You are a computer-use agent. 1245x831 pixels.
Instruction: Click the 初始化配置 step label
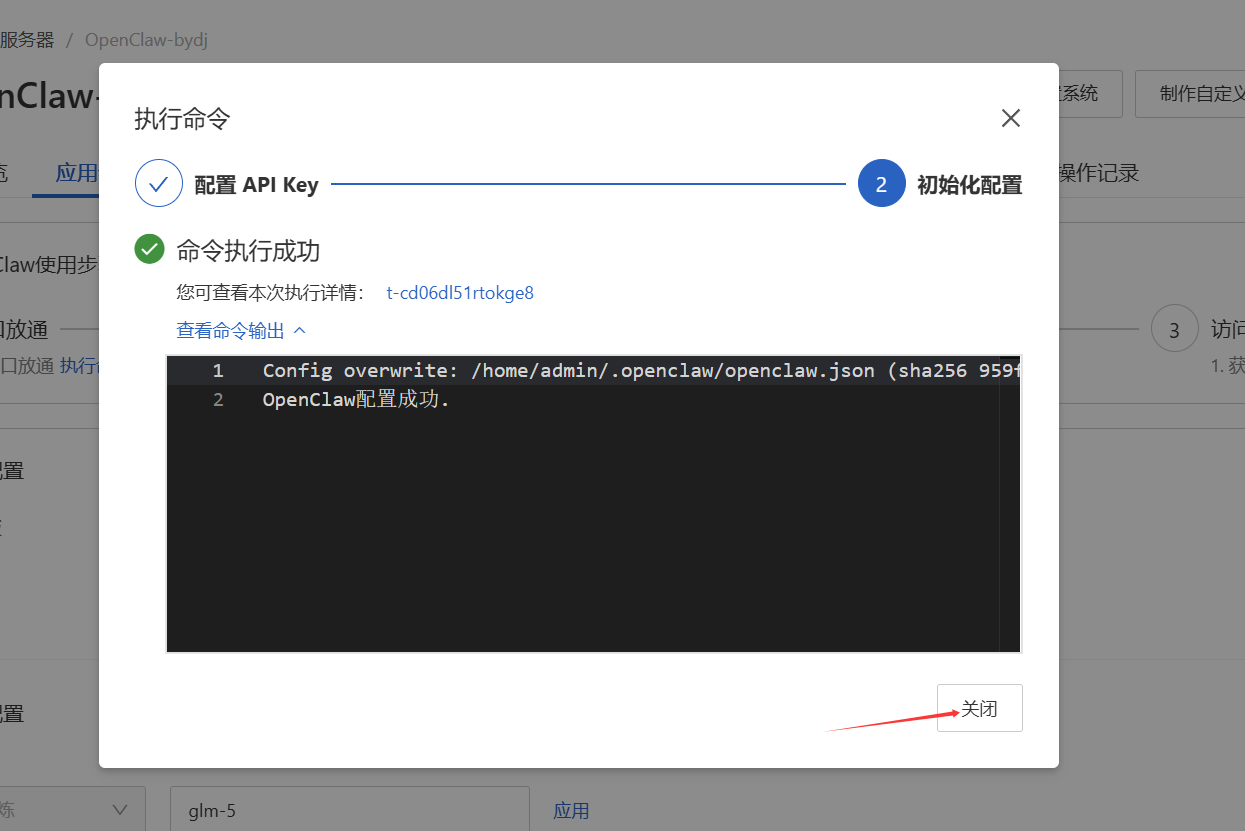tap(970, 185)
